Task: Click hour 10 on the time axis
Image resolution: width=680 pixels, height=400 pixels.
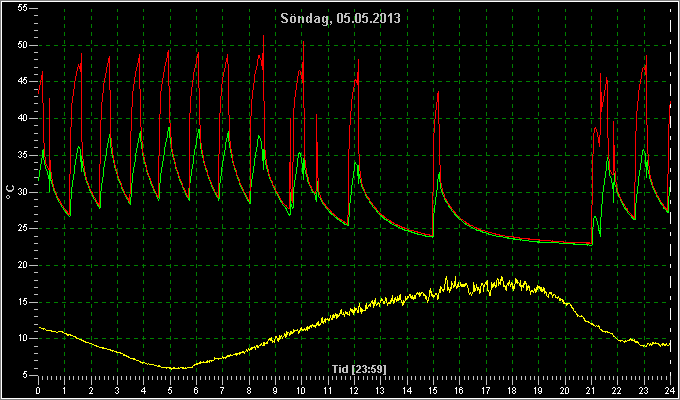Action: click(301, 390)
